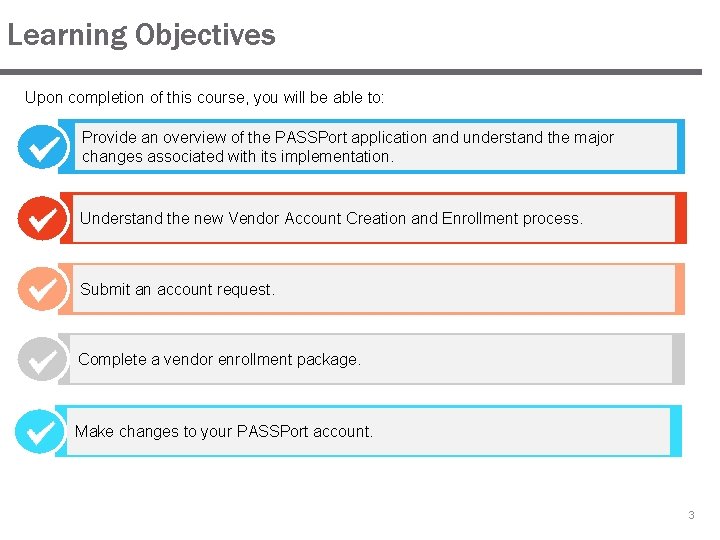The image size is (720, 540).
Task: Click the slide page number 3
Action: pos(690,515)
